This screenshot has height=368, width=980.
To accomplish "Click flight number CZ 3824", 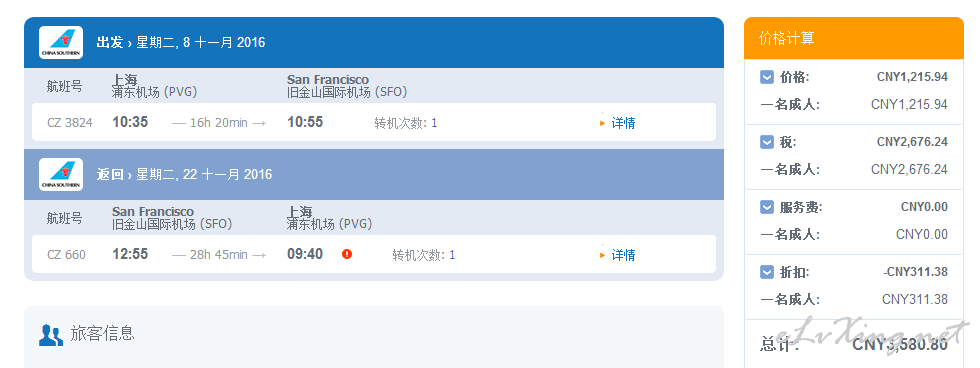I will (x=69, y=123).
